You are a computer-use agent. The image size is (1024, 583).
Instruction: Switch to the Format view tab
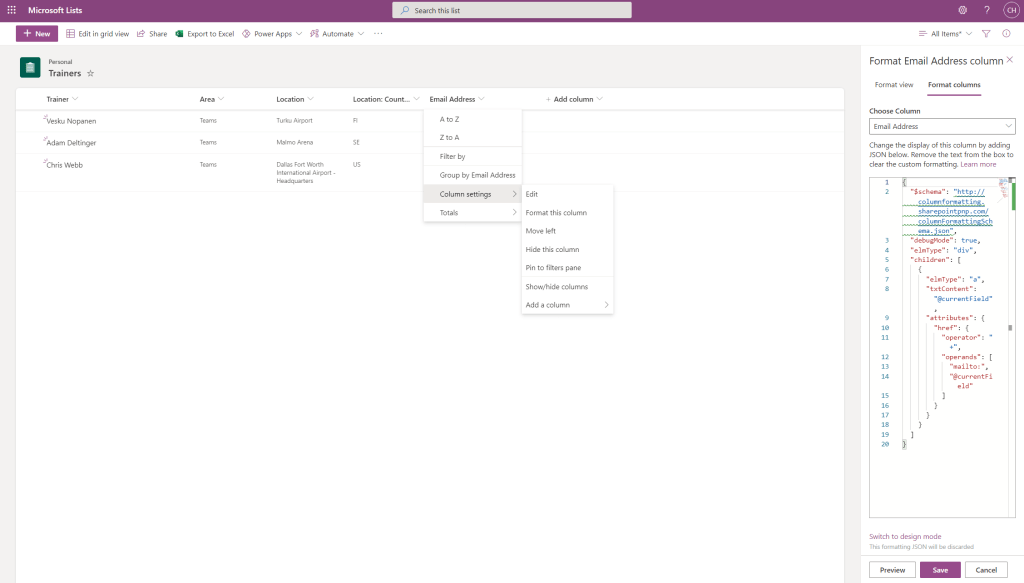pyautogui.click(x=893, y=85)
